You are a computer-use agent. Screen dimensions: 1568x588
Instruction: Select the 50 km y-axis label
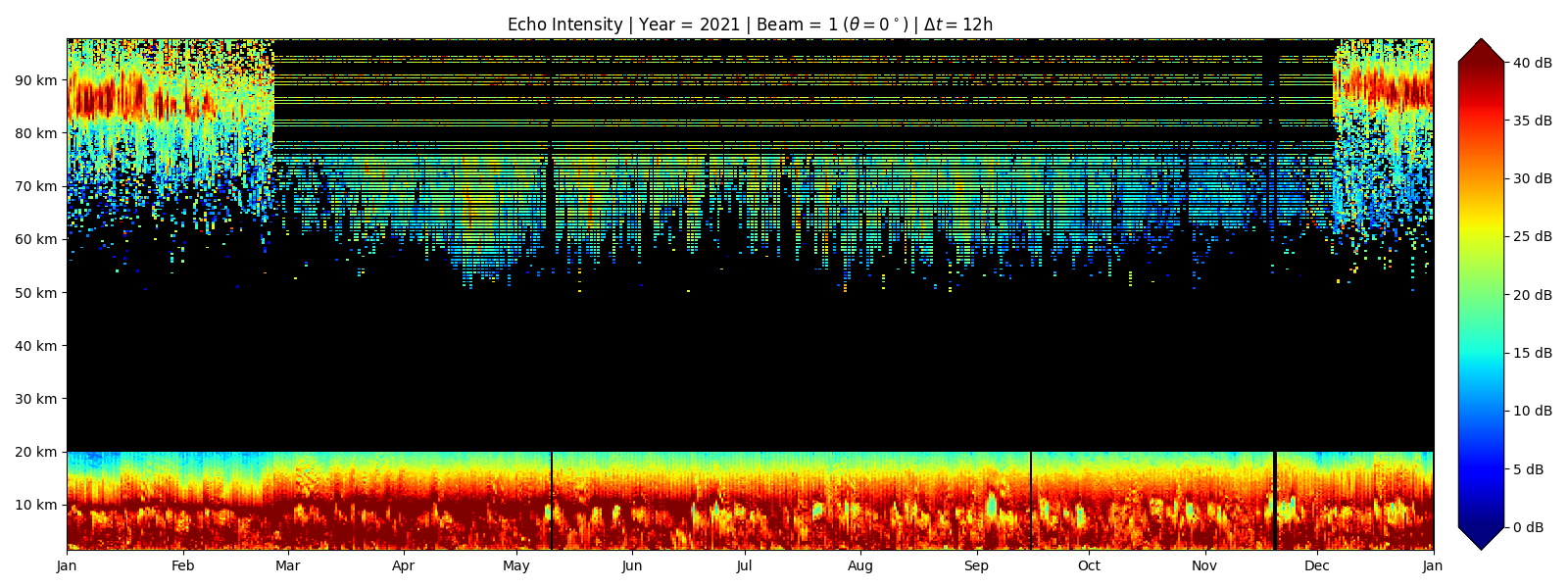(x=37, y=293)
